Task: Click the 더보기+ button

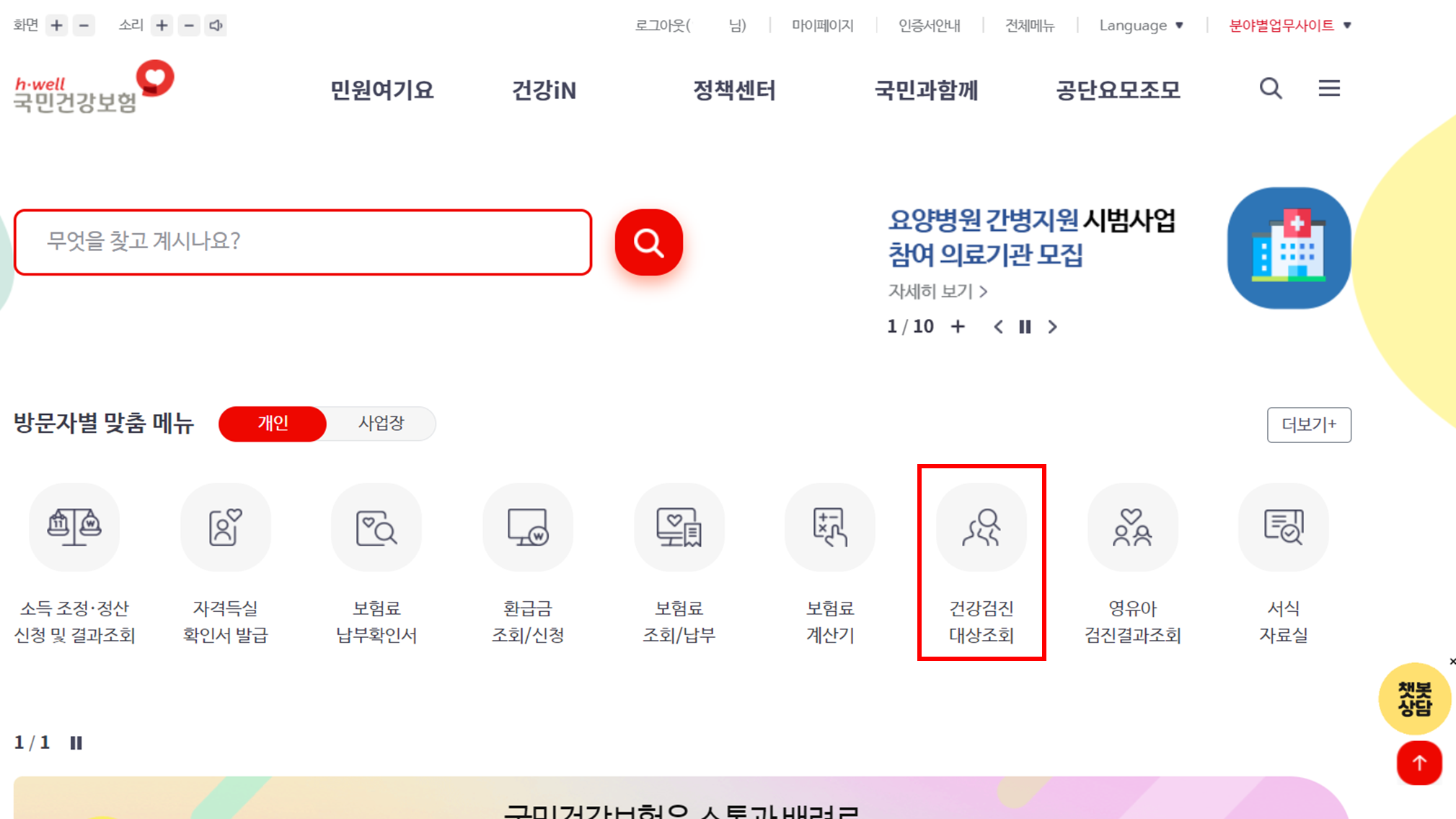Action: click(1308, 425)
